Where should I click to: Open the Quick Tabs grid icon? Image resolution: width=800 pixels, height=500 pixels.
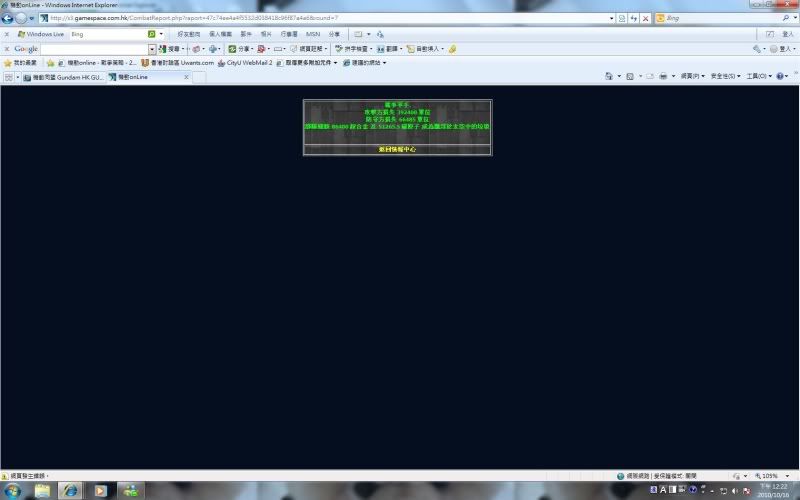point(10,76)
